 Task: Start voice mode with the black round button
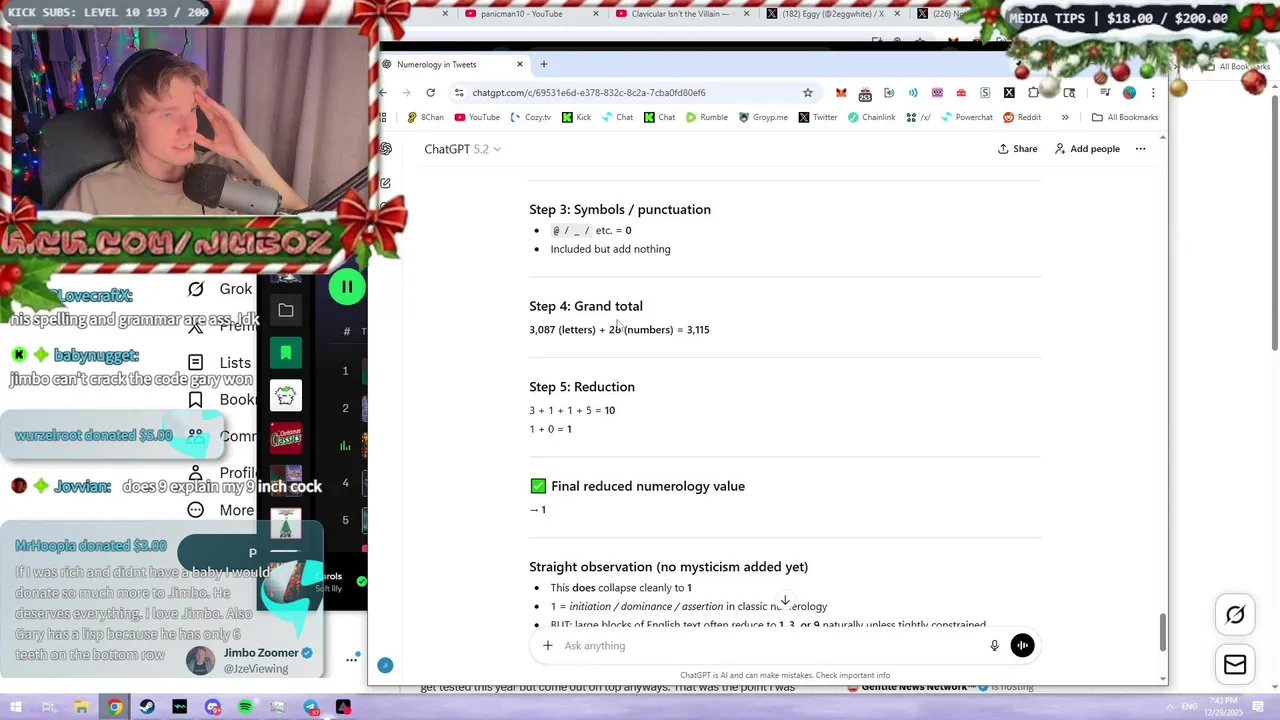(1022, 646)
